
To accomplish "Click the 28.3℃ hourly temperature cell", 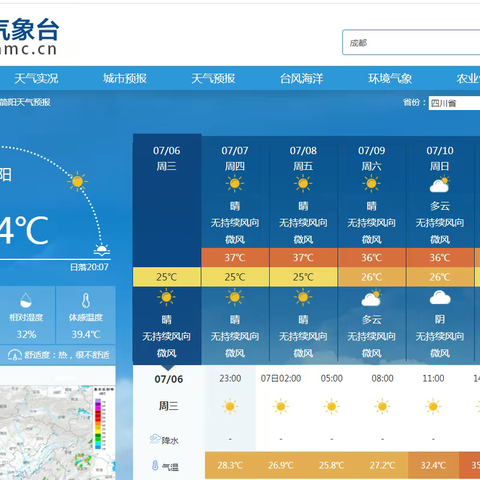I will coord(230,465).
